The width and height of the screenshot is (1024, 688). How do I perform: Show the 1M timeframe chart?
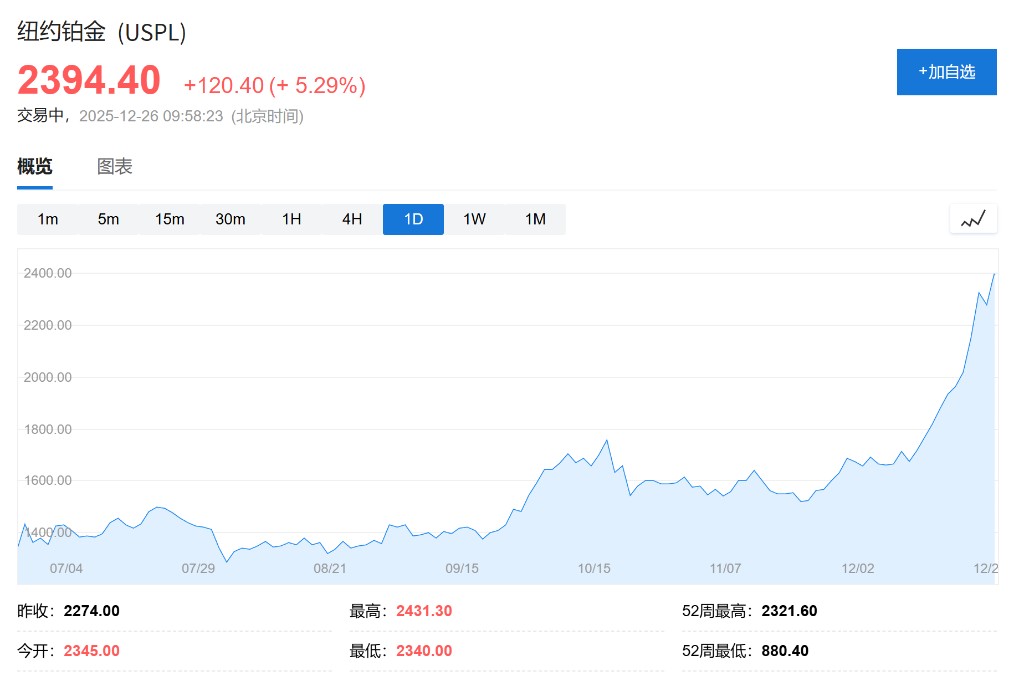[x=535, y=219]
